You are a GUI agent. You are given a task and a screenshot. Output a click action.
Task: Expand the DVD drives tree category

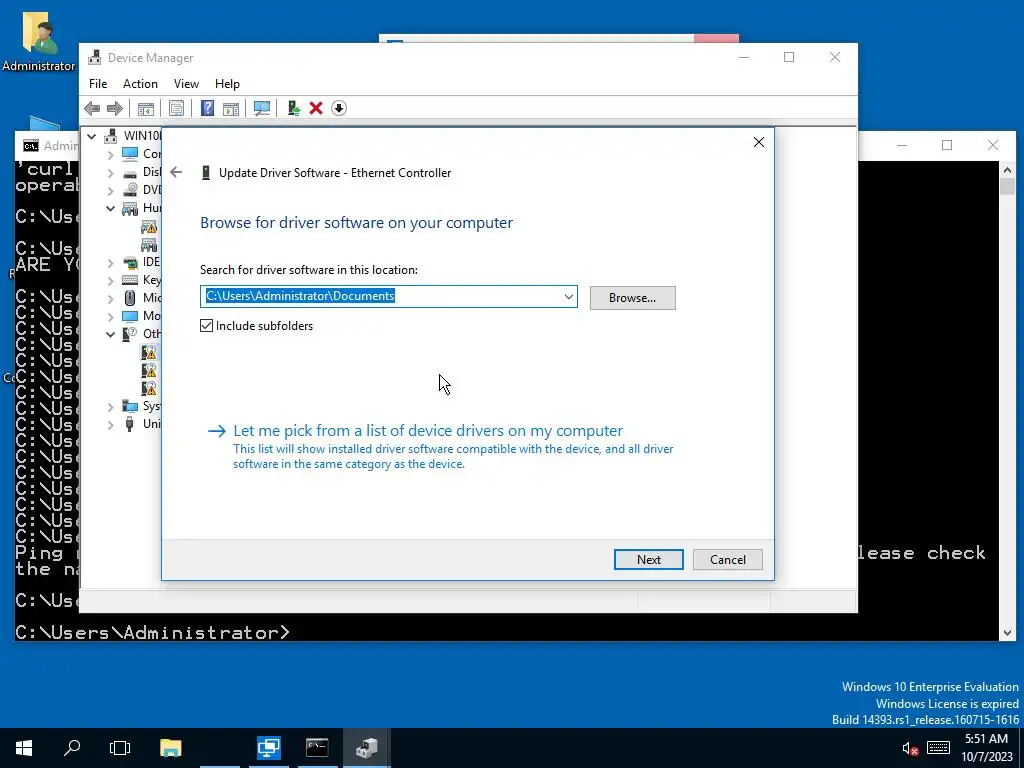click(110, 191)
